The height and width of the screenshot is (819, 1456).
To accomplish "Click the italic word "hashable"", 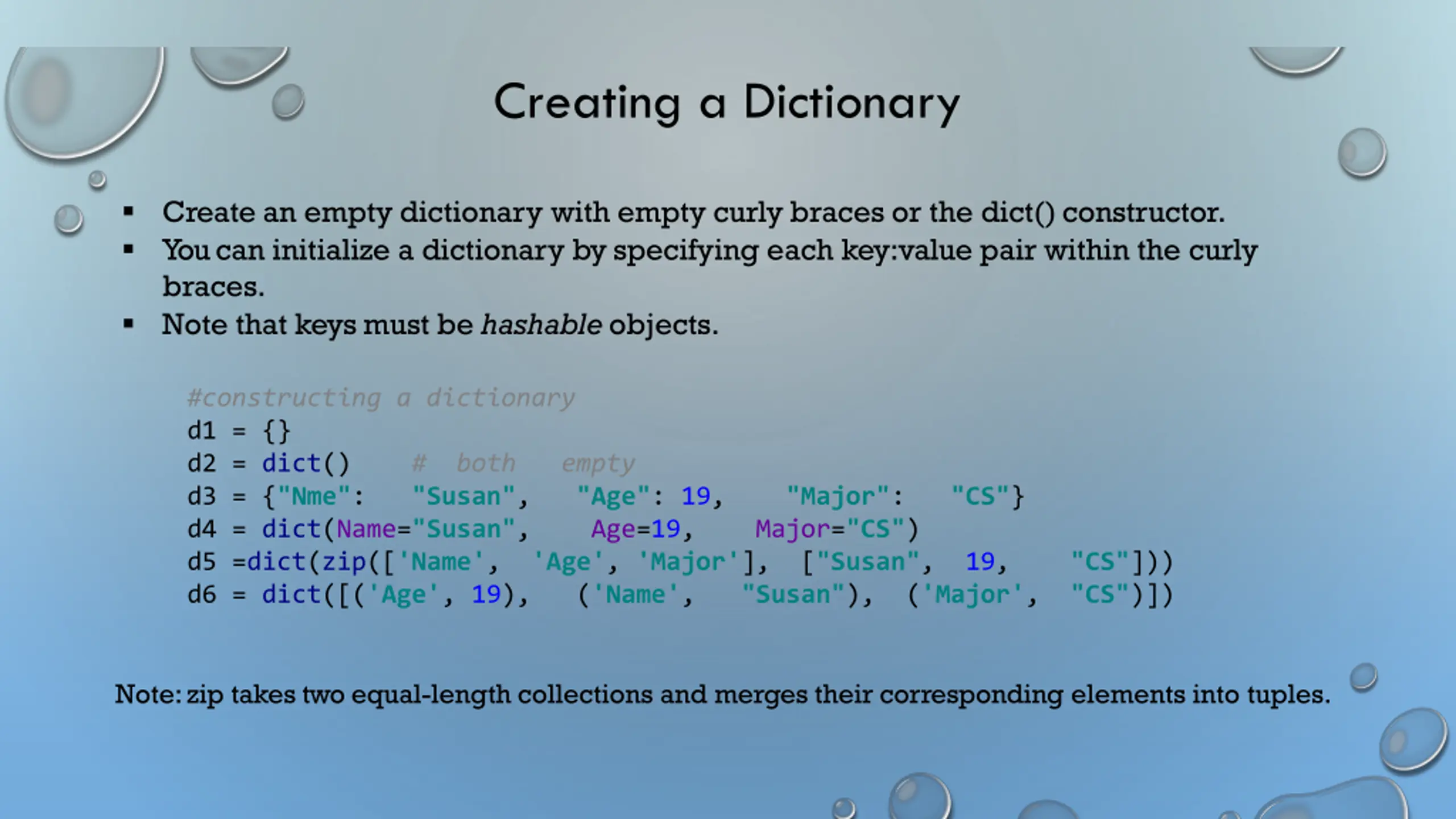I will click(x=541, y=324).
